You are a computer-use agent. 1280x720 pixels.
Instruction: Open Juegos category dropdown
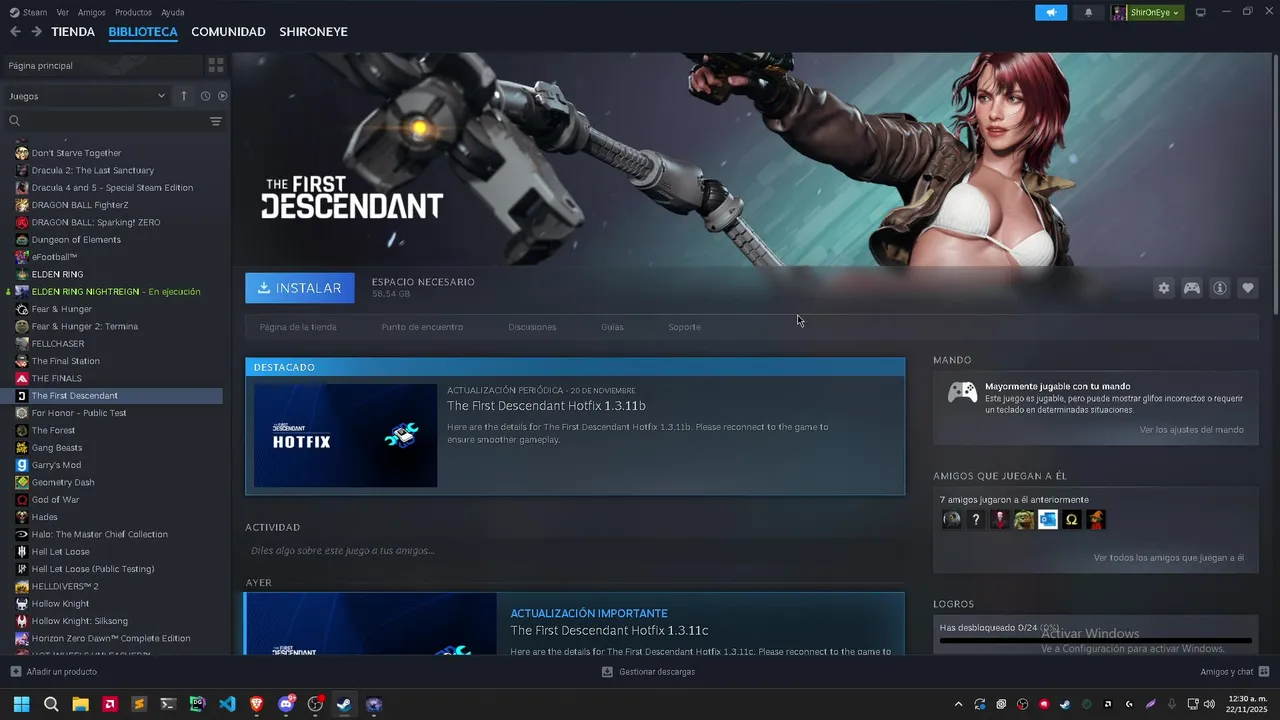coord(87,96)
